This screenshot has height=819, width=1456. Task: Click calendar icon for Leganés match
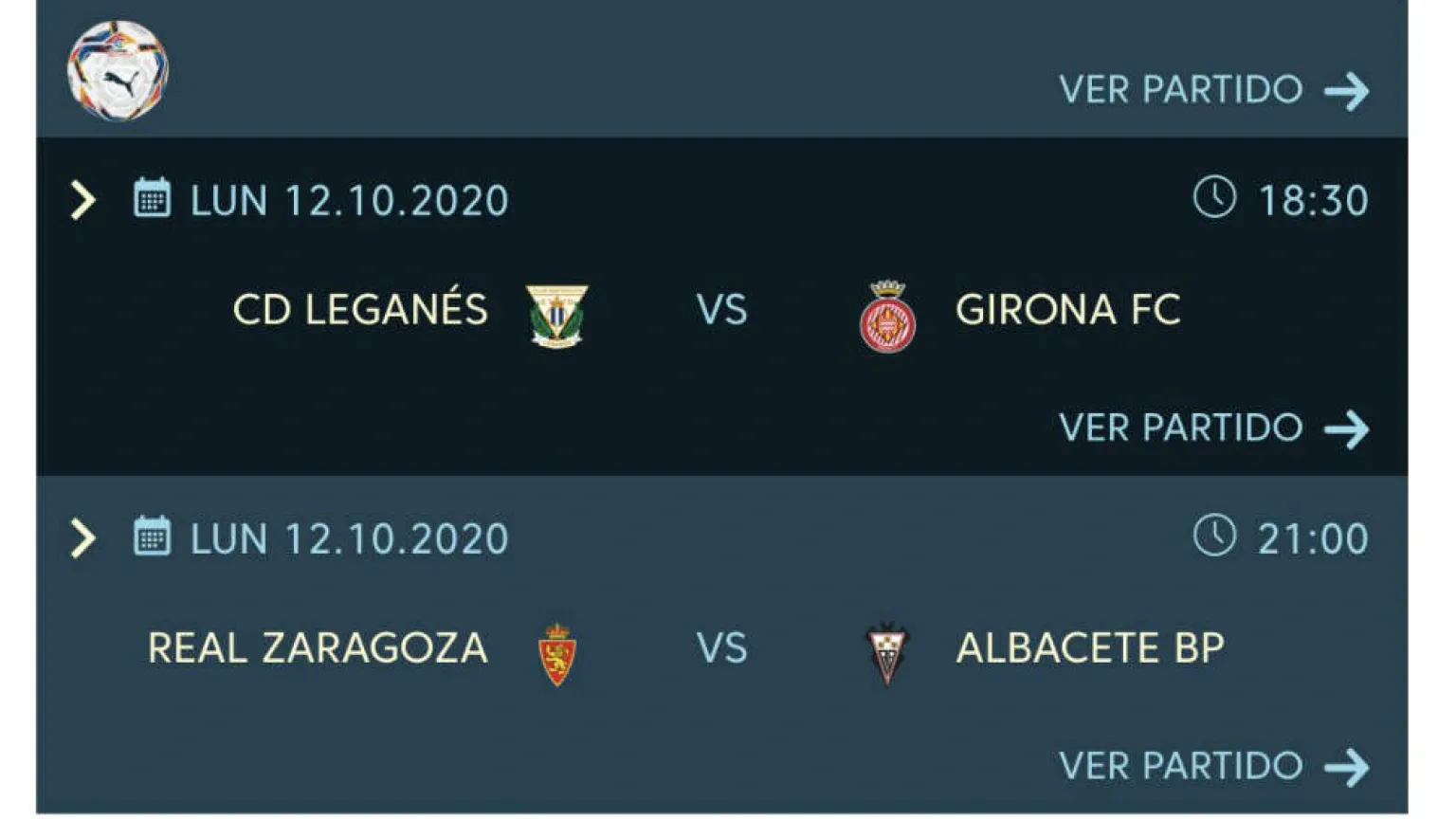coord(152,198)
